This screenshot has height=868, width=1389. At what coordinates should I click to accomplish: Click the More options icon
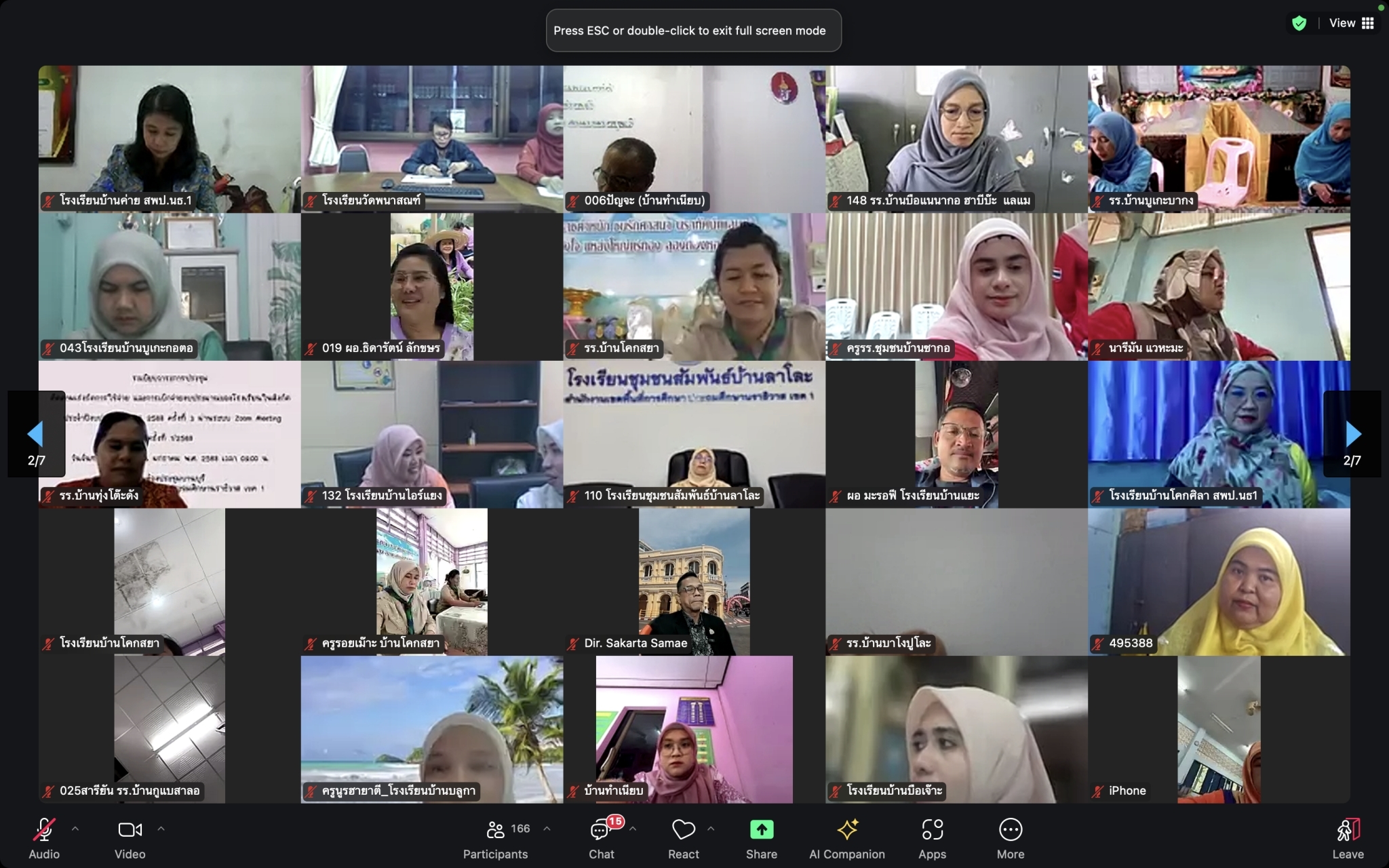[1010, 830]
